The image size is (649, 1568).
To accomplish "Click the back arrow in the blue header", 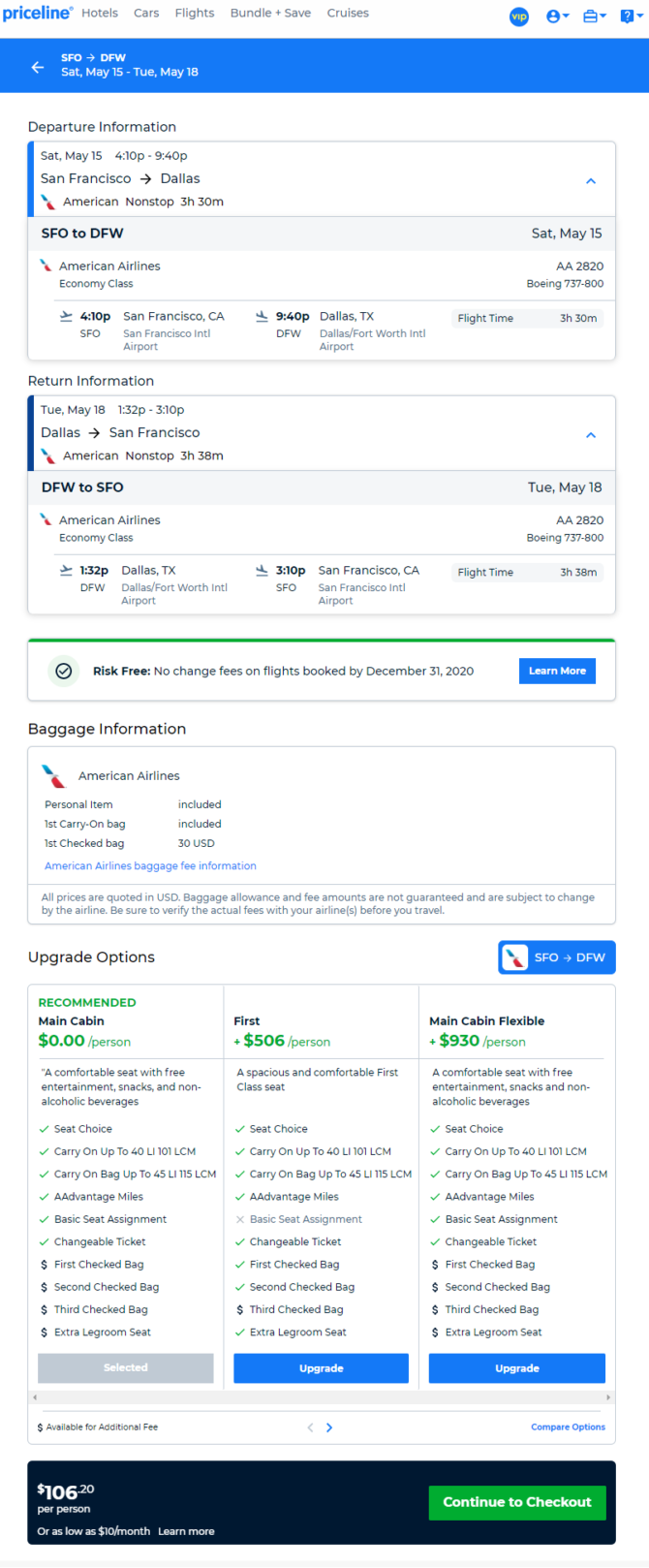I will pos(38,67).
